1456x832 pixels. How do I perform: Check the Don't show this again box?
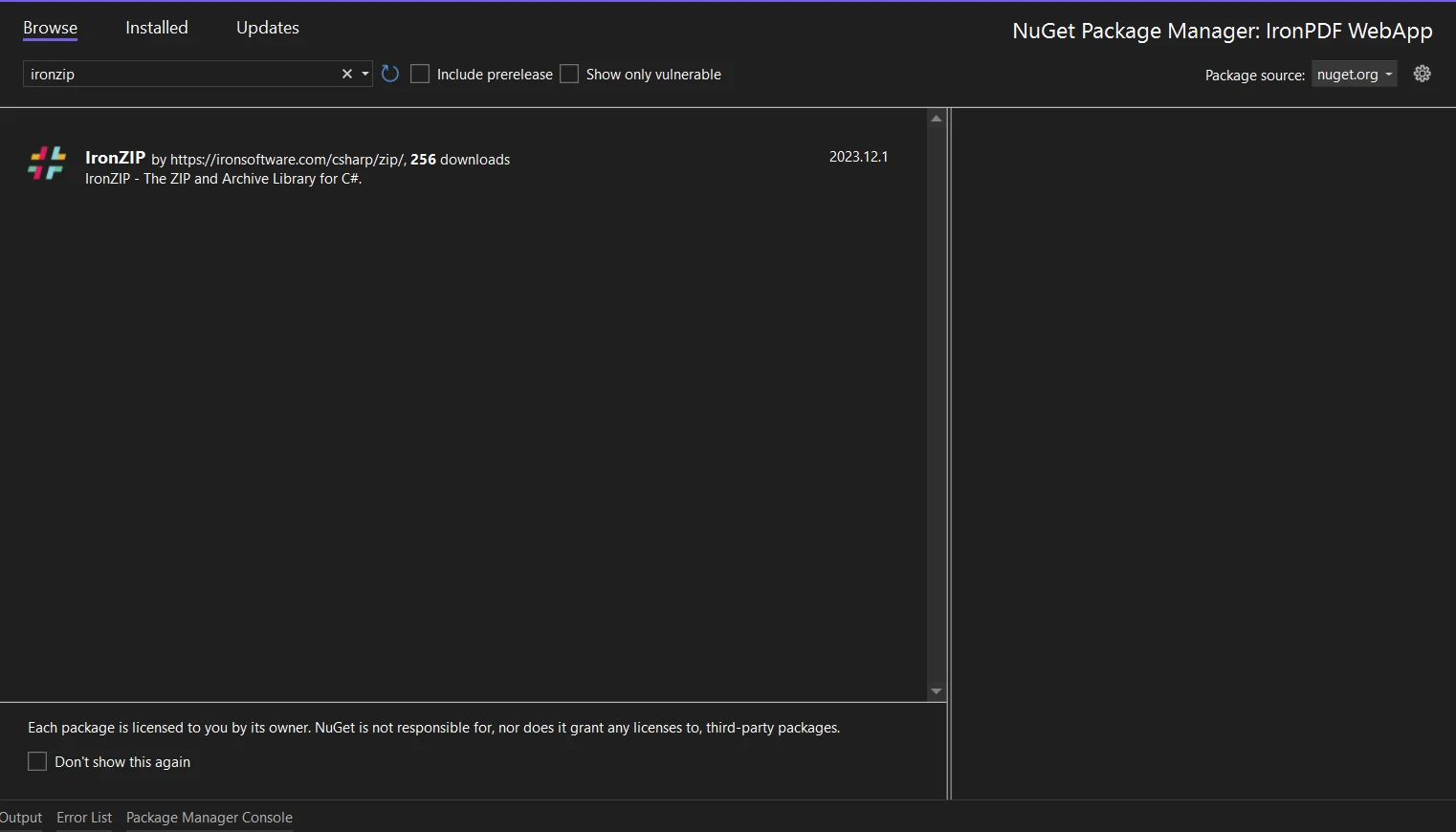37,761
